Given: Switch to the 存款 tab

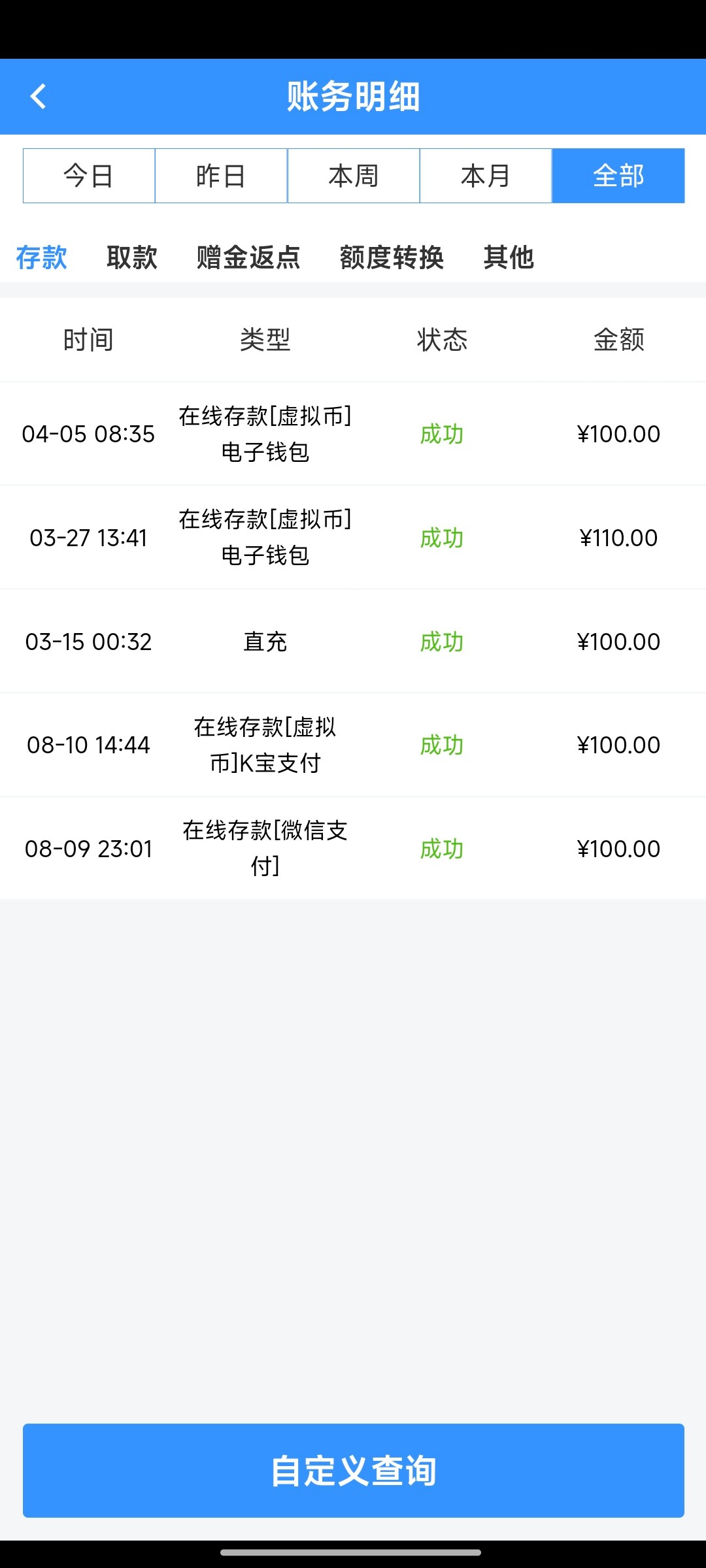Looking at the screenshot, I should (42, 257).
